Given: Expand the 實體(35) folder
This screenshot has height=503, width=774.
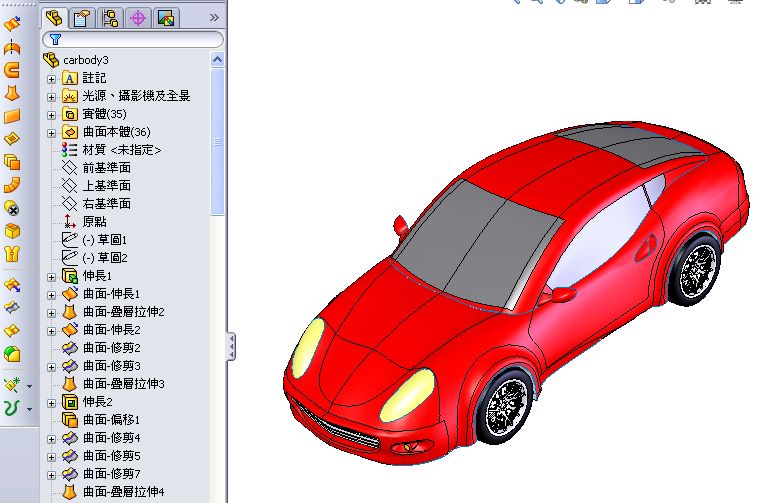Looking at the screenshot, I should point(51,115).
